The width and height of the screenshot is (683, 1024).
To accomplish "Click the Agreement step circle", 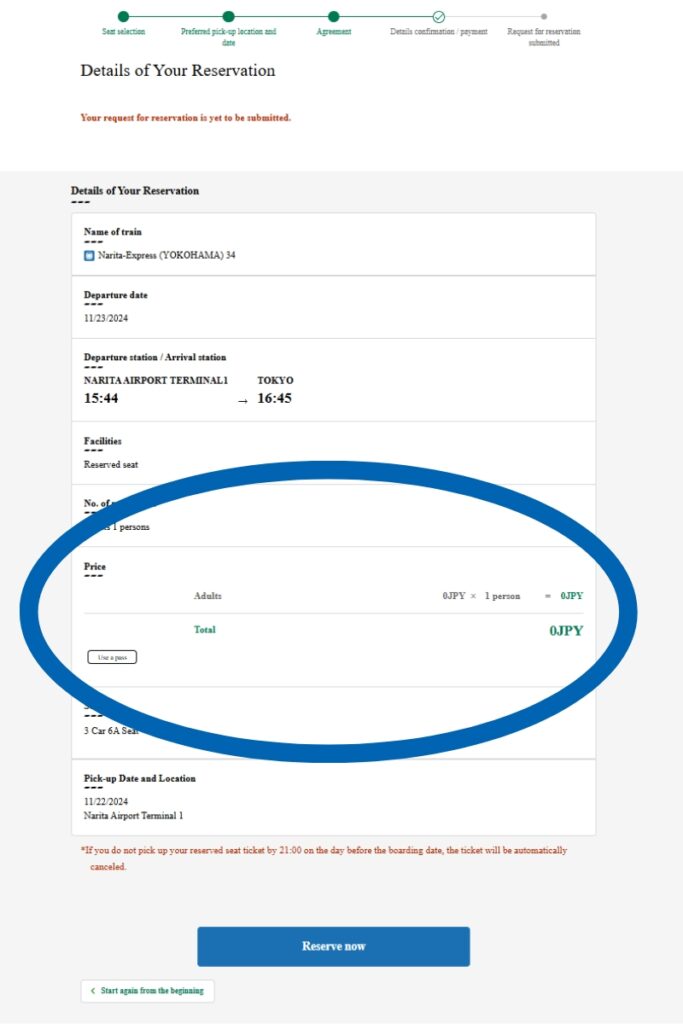I will [x=333, y=16].
